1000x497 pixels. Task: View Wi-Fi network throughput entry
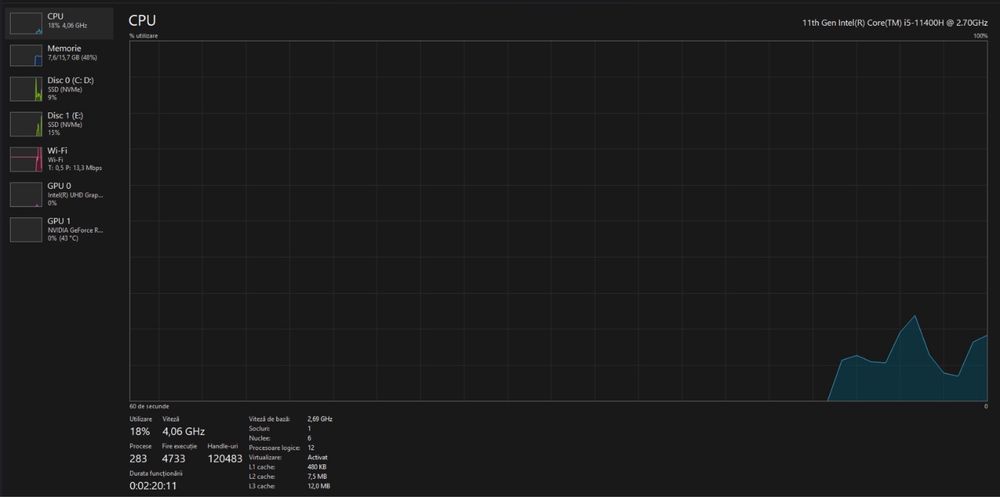click(x=59, y=159)
